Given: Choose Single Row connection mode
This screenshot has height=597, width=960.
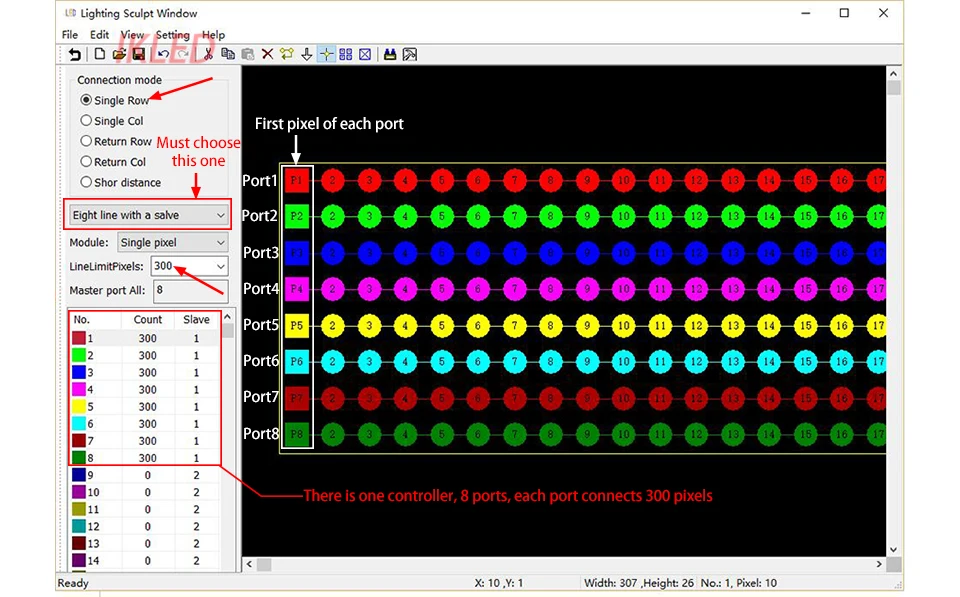Looking at the screenshot, I should coord(86,100).
